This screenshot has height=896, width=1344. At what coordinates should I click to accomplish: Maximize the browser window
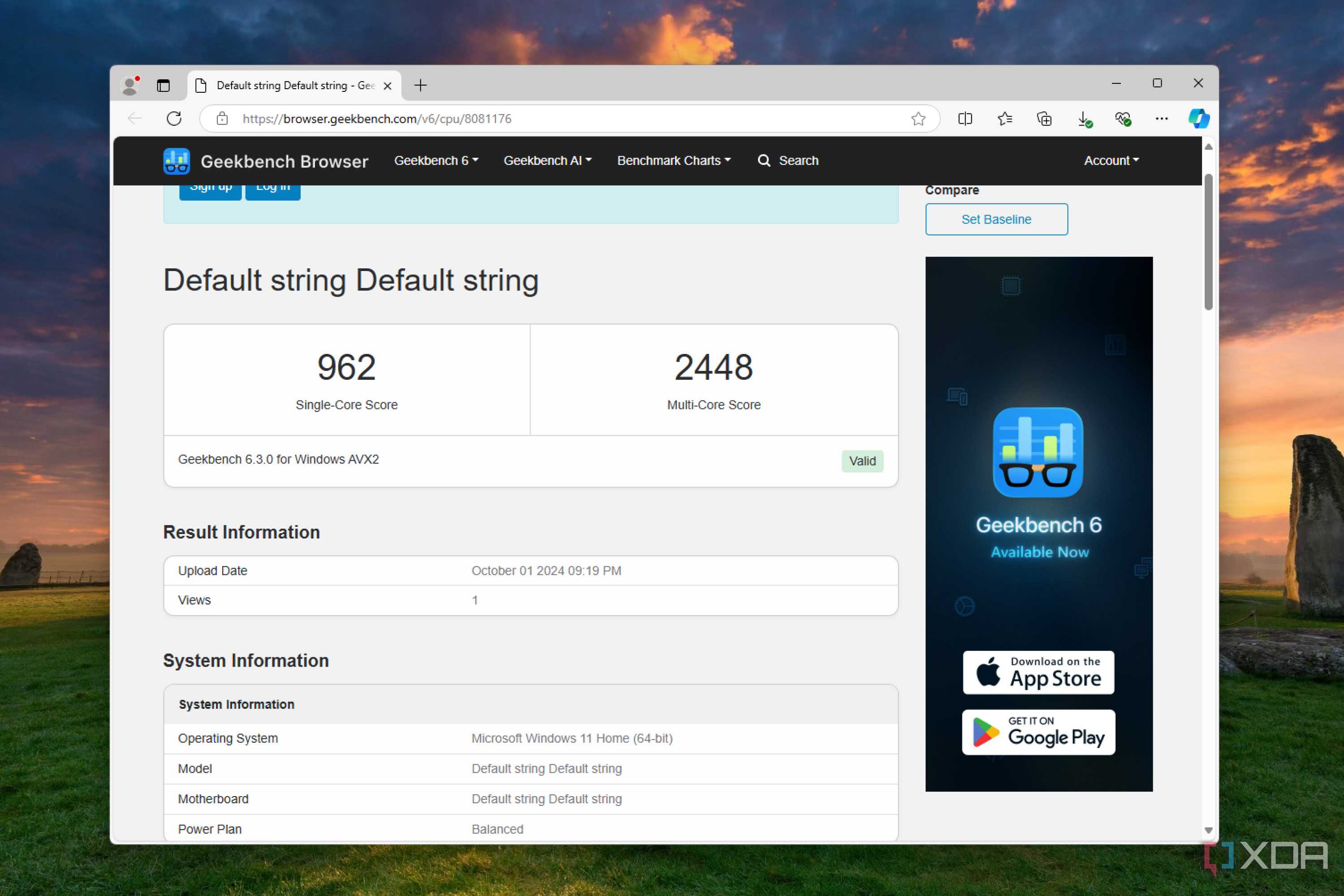(x=1157, y=83)
